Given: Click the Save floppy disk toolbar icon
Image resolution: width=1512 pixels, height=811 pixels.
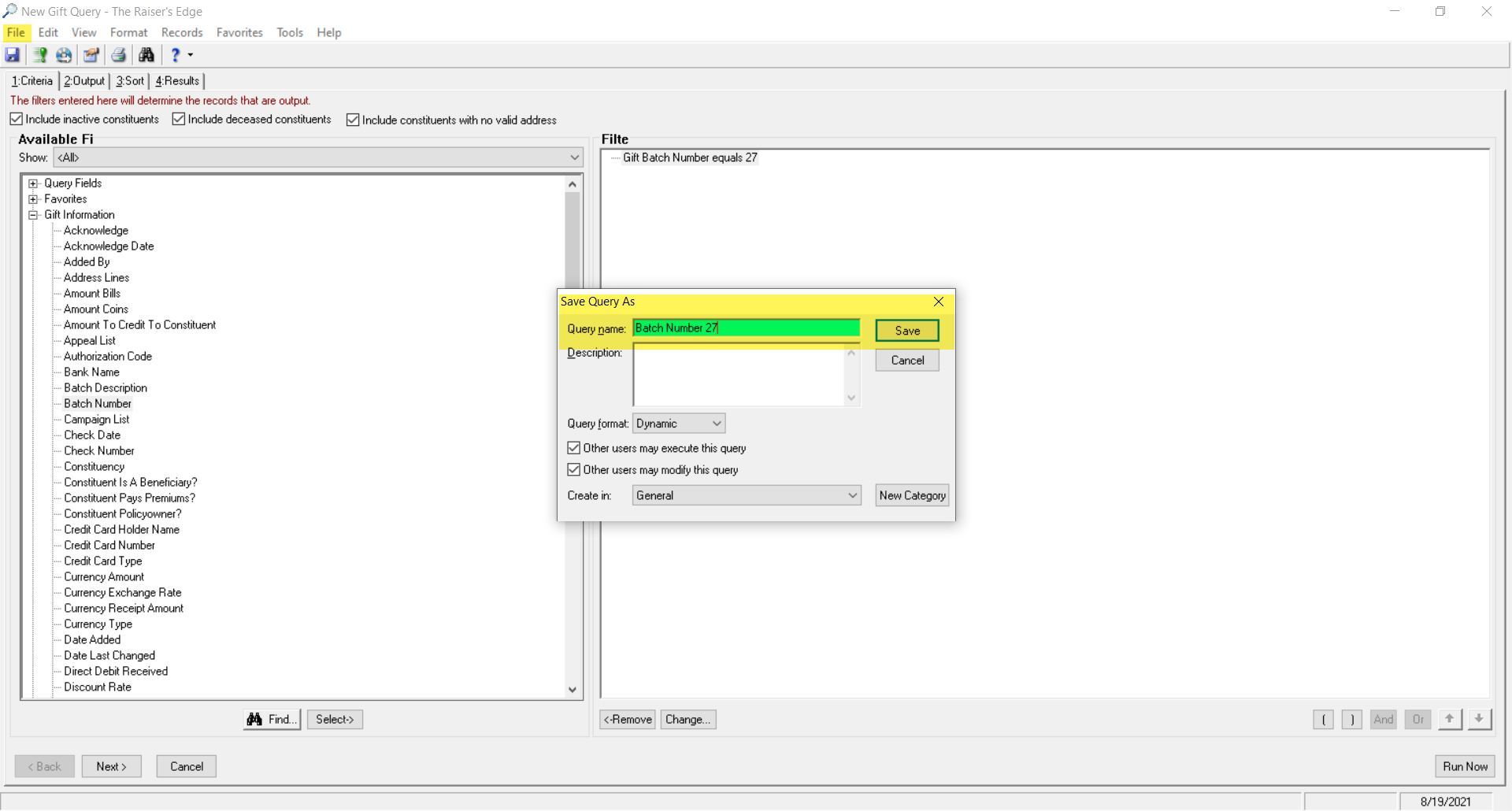Looking at the screenshot, I should tap(13, 55).
